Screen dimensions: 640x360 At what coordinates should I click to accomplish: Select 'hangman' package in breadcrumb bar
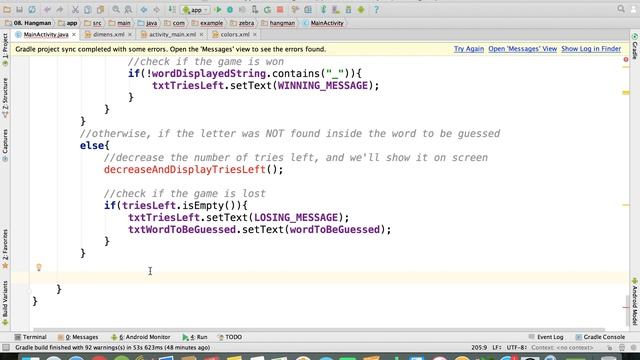click(278, 23)
